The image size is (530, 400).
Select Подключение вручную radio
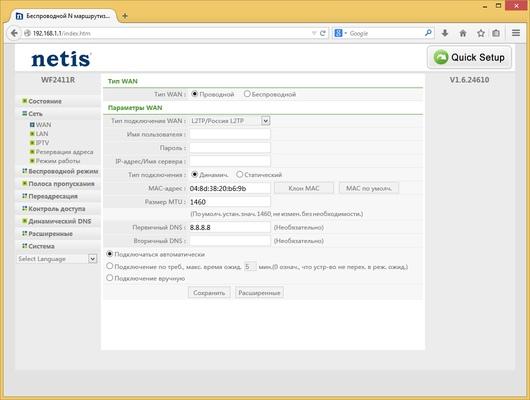[x=110, y=278]
